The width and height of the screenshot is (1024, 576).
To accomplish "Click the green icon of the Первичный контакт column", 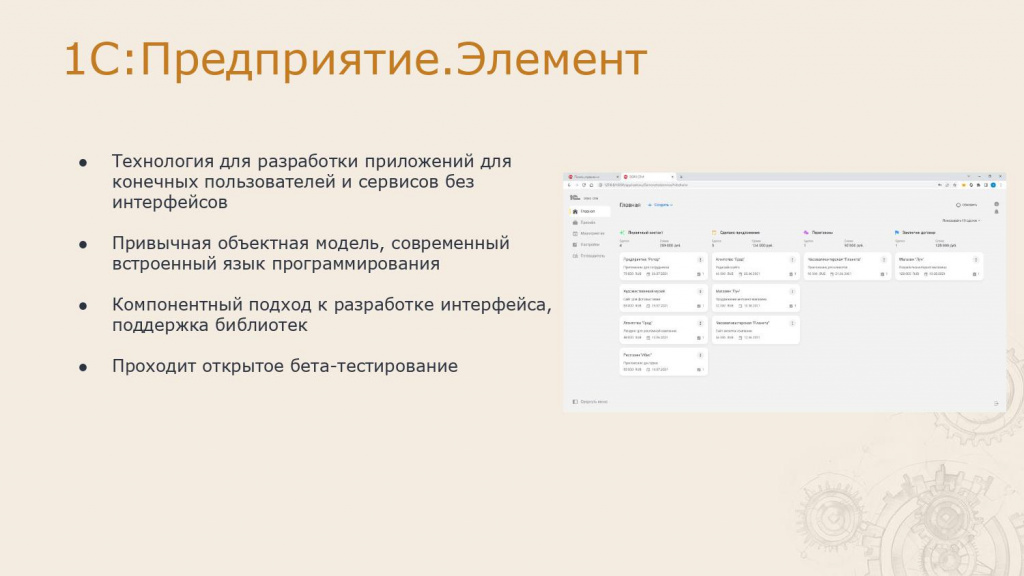I will coord(622,232).
